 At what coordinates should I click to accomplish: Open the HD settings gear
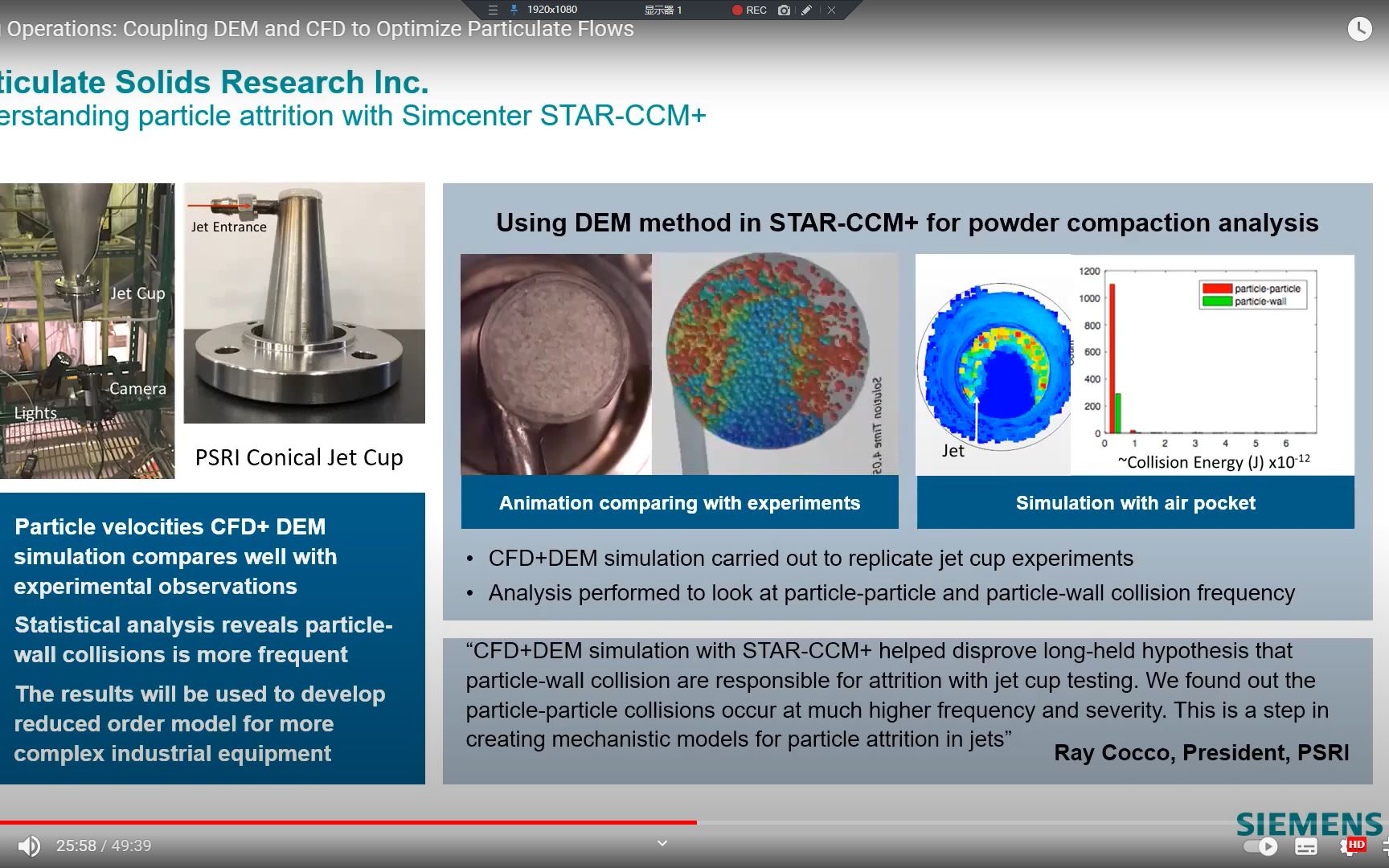[1352, 845]
